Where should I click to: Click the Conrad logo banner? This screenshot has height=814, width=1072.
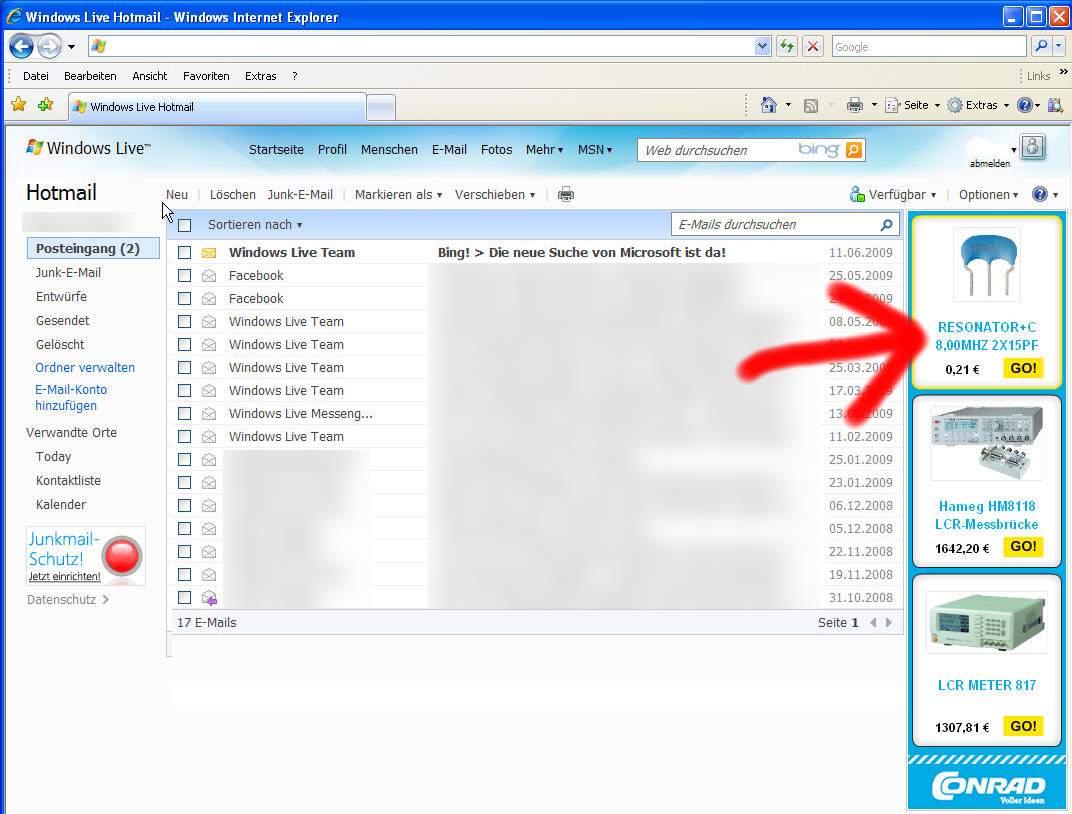986,785
